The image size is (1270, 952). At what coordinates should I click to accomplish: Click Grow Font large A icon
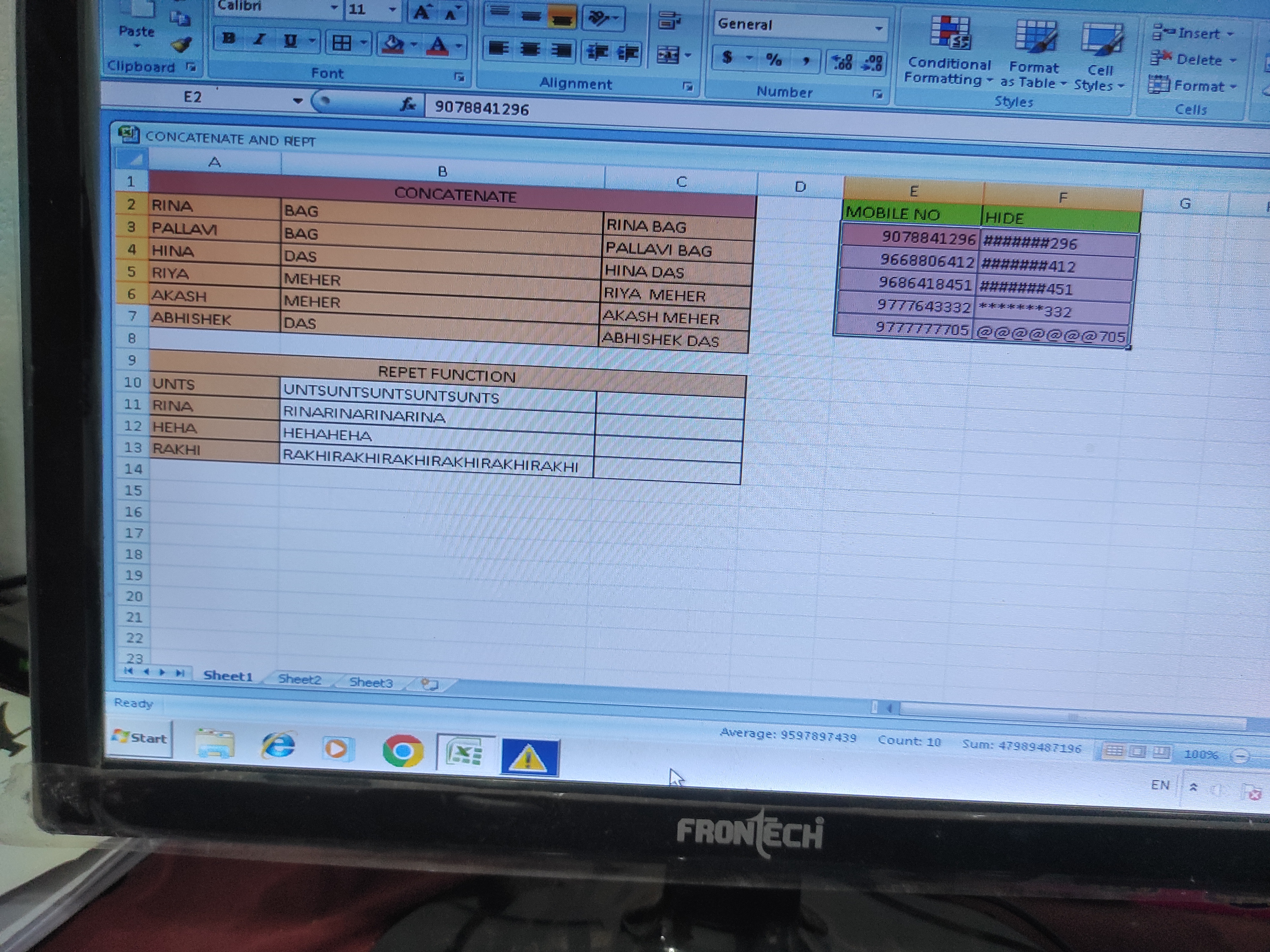pyautogui.click(x=421, y=13)
